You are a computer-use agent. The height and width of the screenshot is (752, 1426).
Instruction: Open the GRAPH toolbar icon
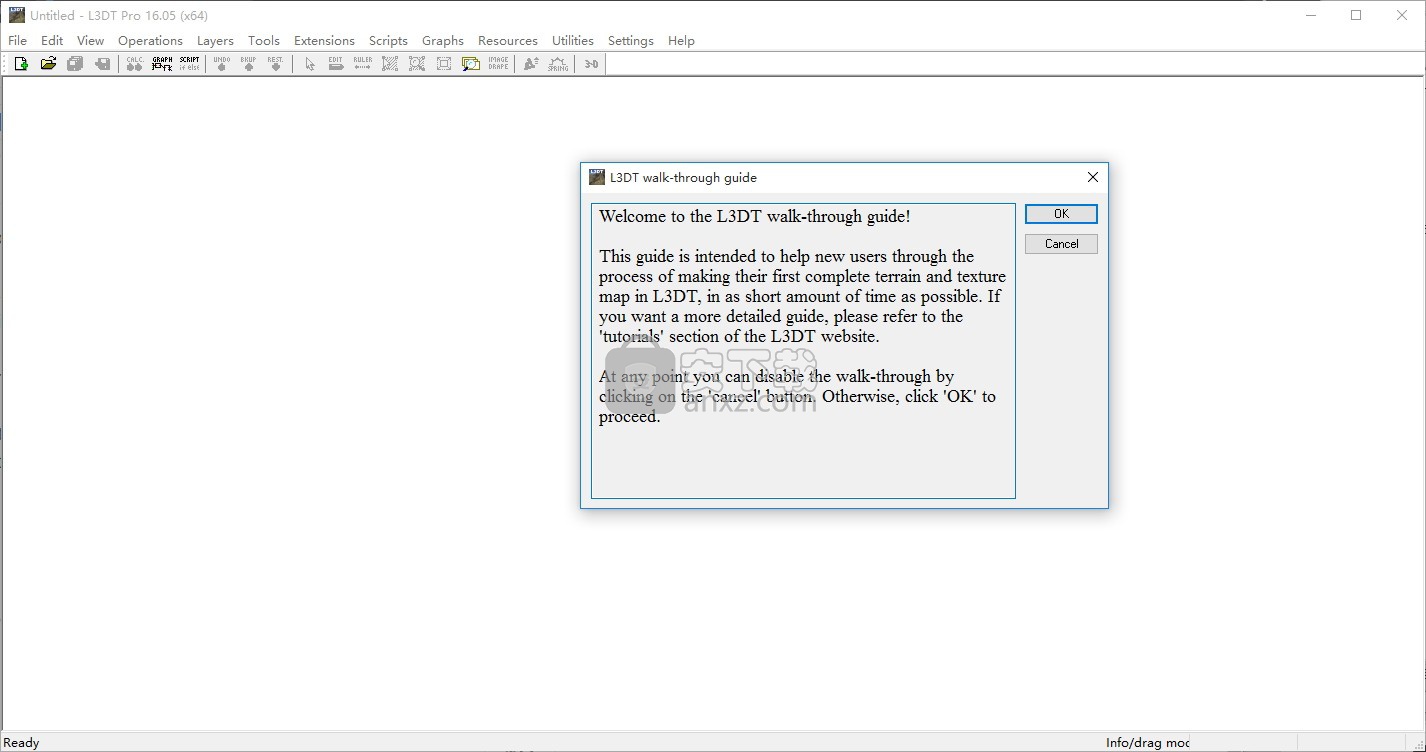pyautogui.click(x=162, y=64)
